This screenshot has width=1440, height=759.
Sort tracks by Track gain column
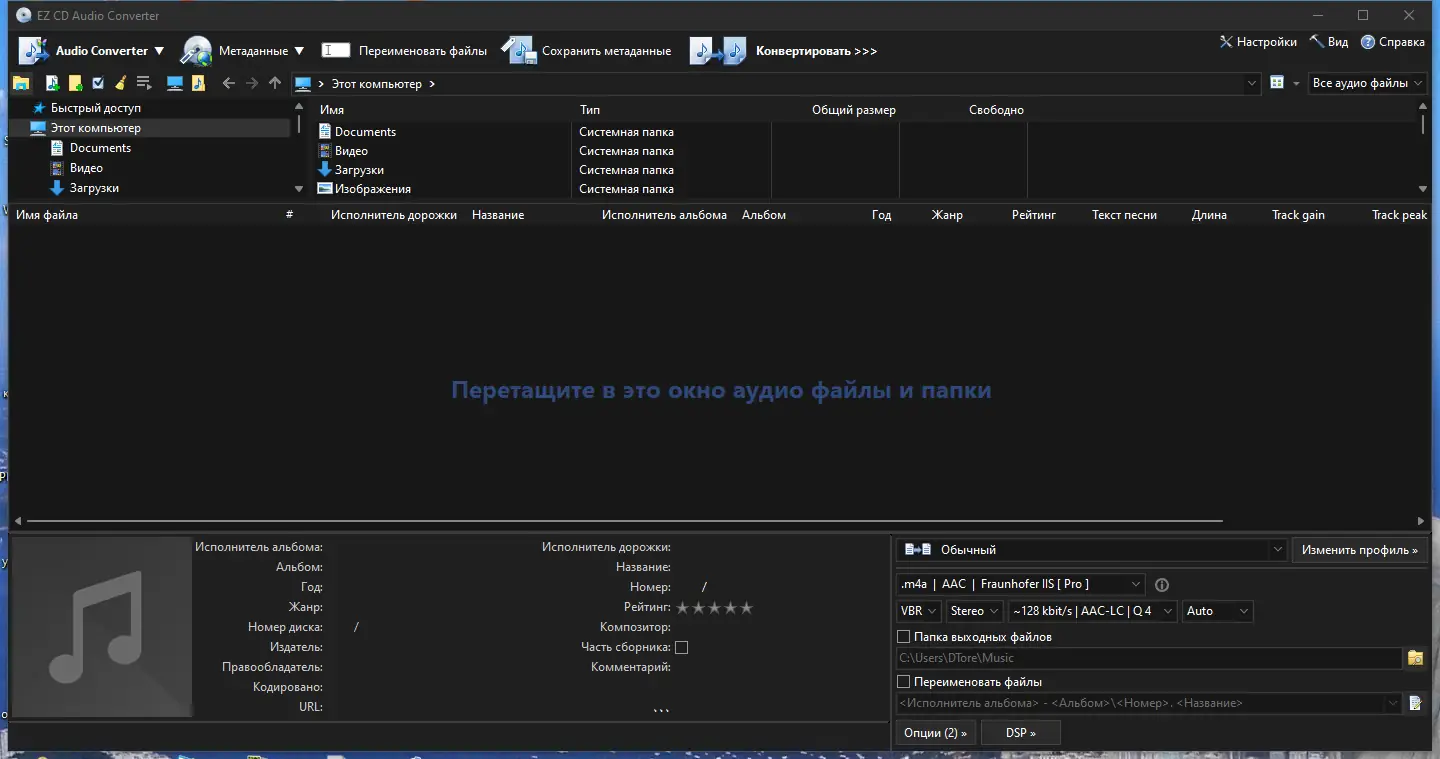click(x=1298, y=215)
